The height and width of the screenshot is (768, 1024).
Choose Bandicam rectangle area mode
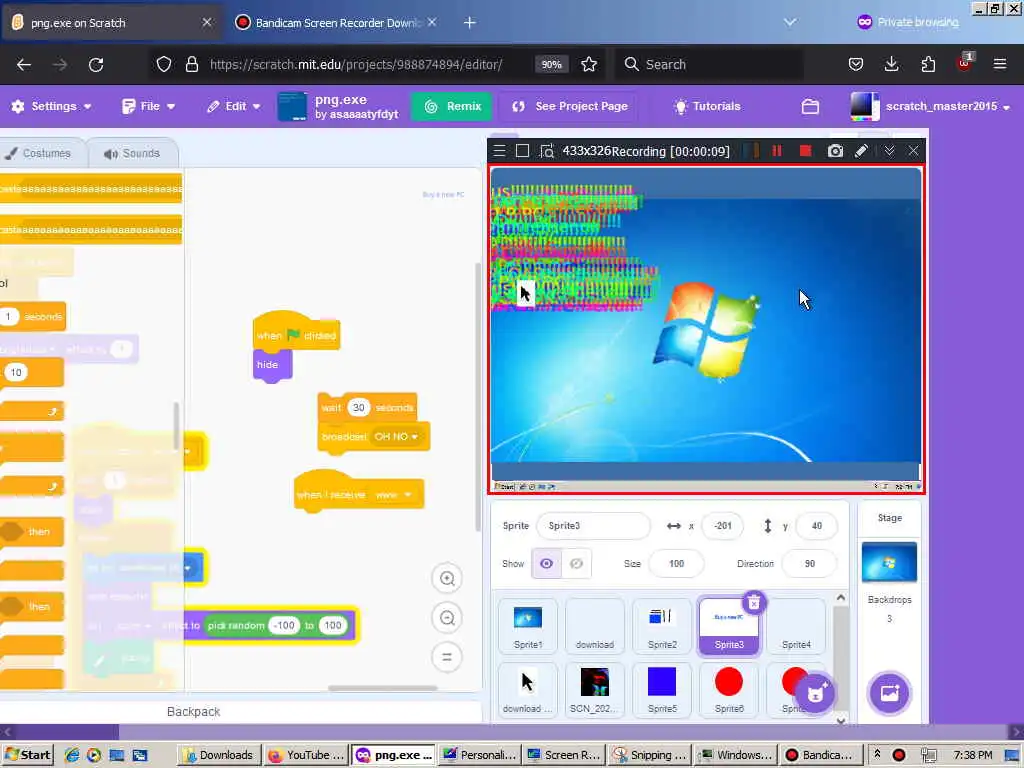tap(522, 151)
